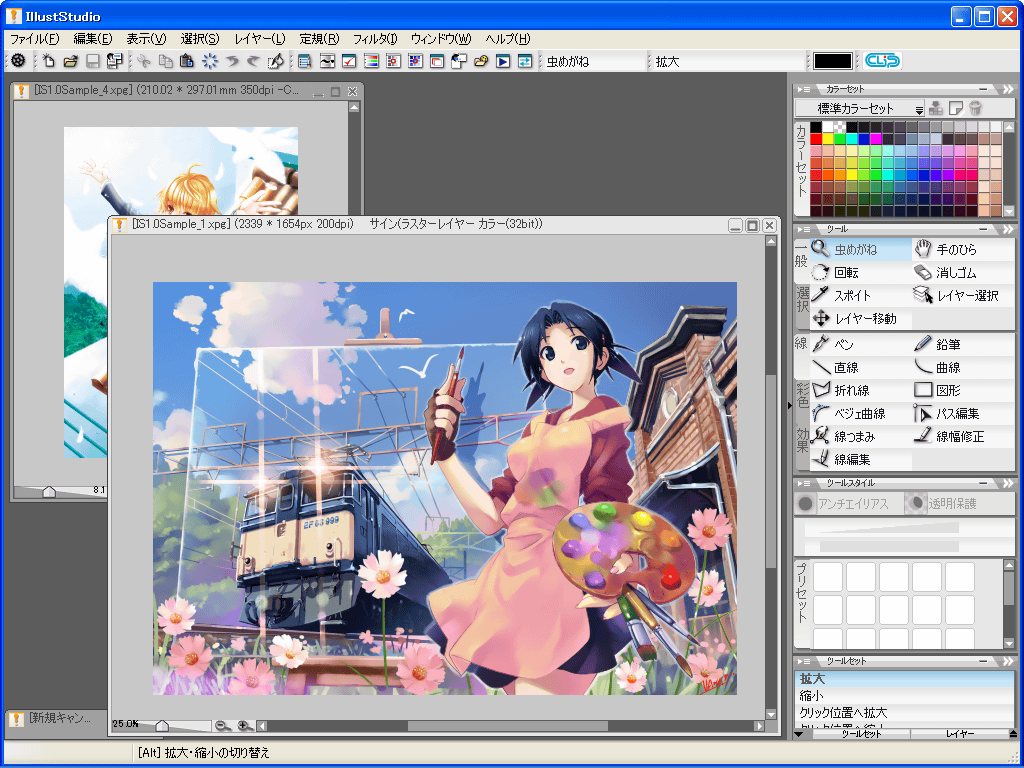Select the パス編集 path edit tool
This screenshot has width=1024, height=768.
[x=963, y=413]
